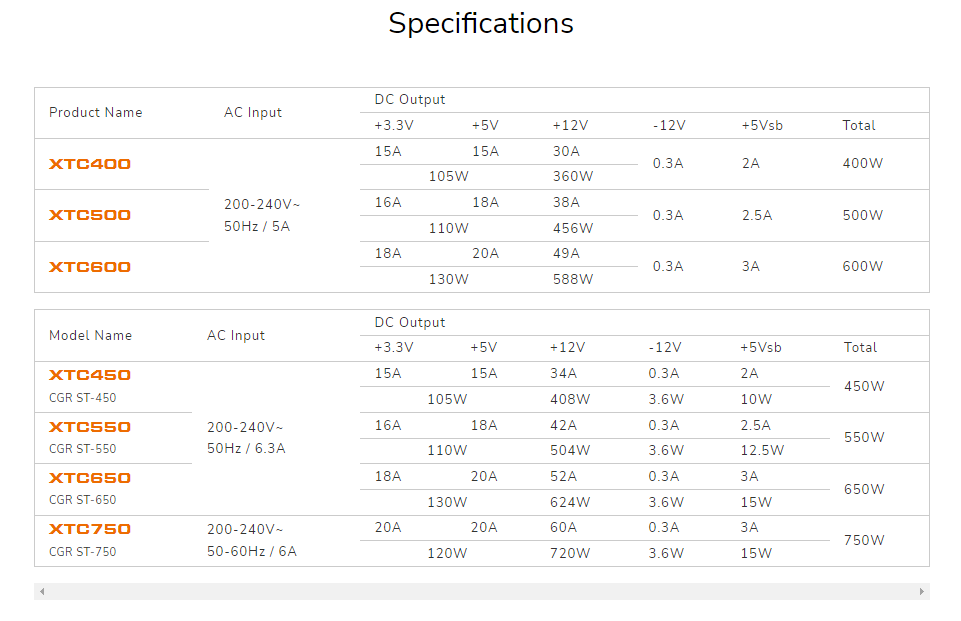961x621 pixels.
Task: Click the horizontal scrollbar right arrow
Action: [921, 592]
